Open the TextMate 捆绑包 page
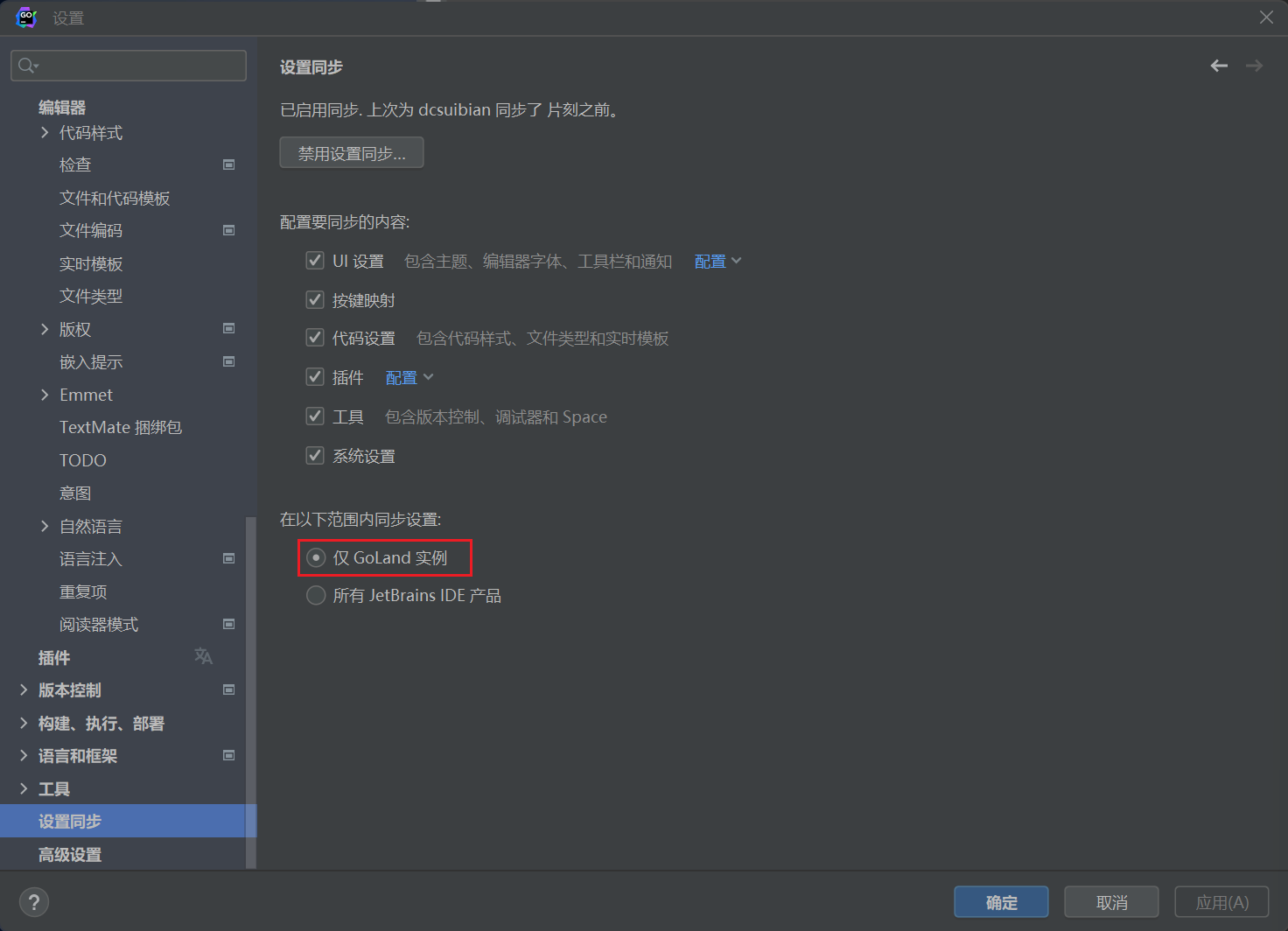Screen dimensions: 1288x931 tap(122, 427)
